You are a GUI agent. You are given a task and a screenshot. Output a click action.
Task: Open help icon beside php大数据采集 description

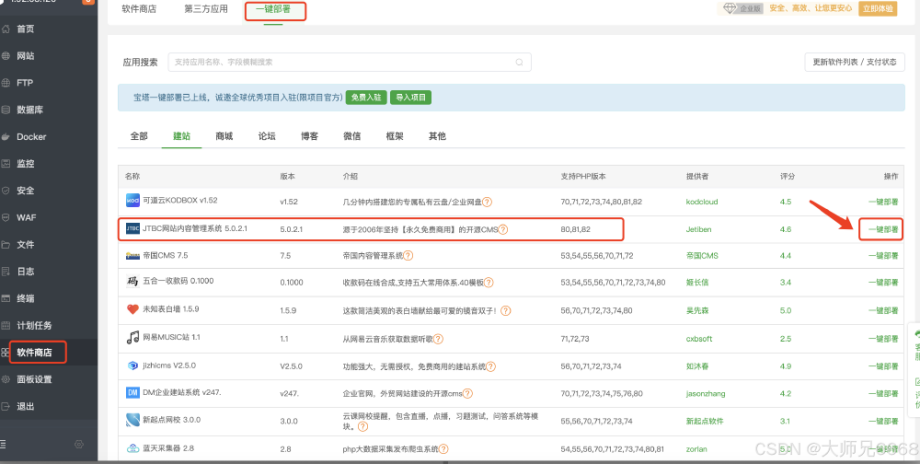pyautogui.click(x=443, y=449)
